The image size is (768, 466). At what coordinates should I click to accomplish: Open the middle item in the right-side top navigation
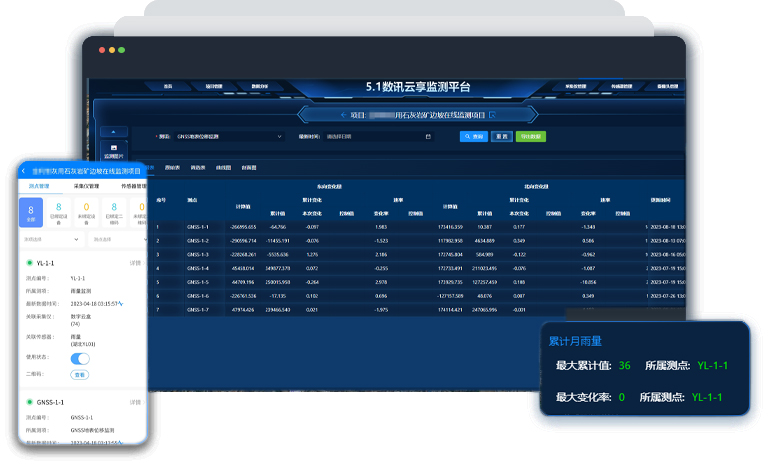click(622, 86)
